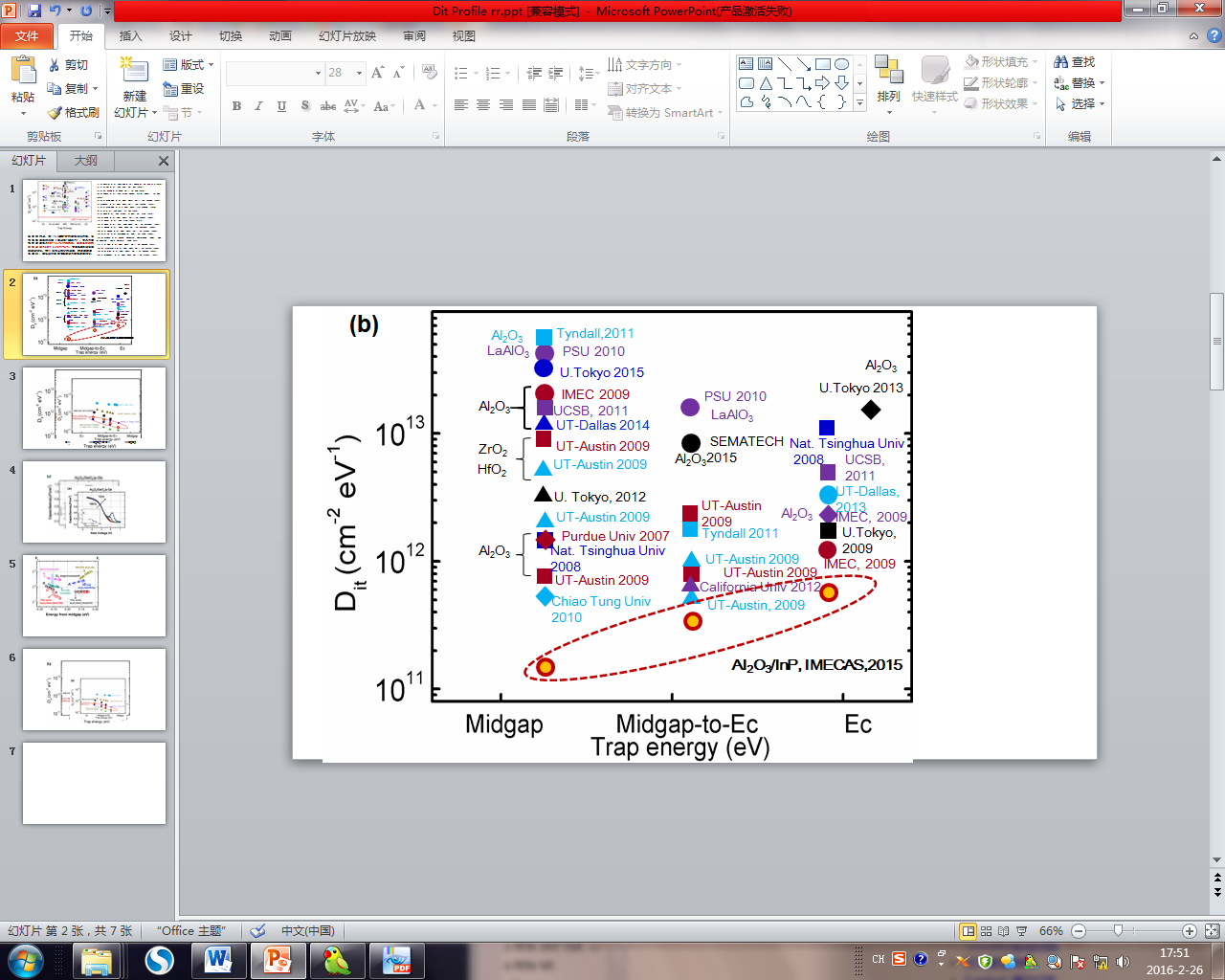Switch to the Insert (插入) ribbon tab

point(130,36)
